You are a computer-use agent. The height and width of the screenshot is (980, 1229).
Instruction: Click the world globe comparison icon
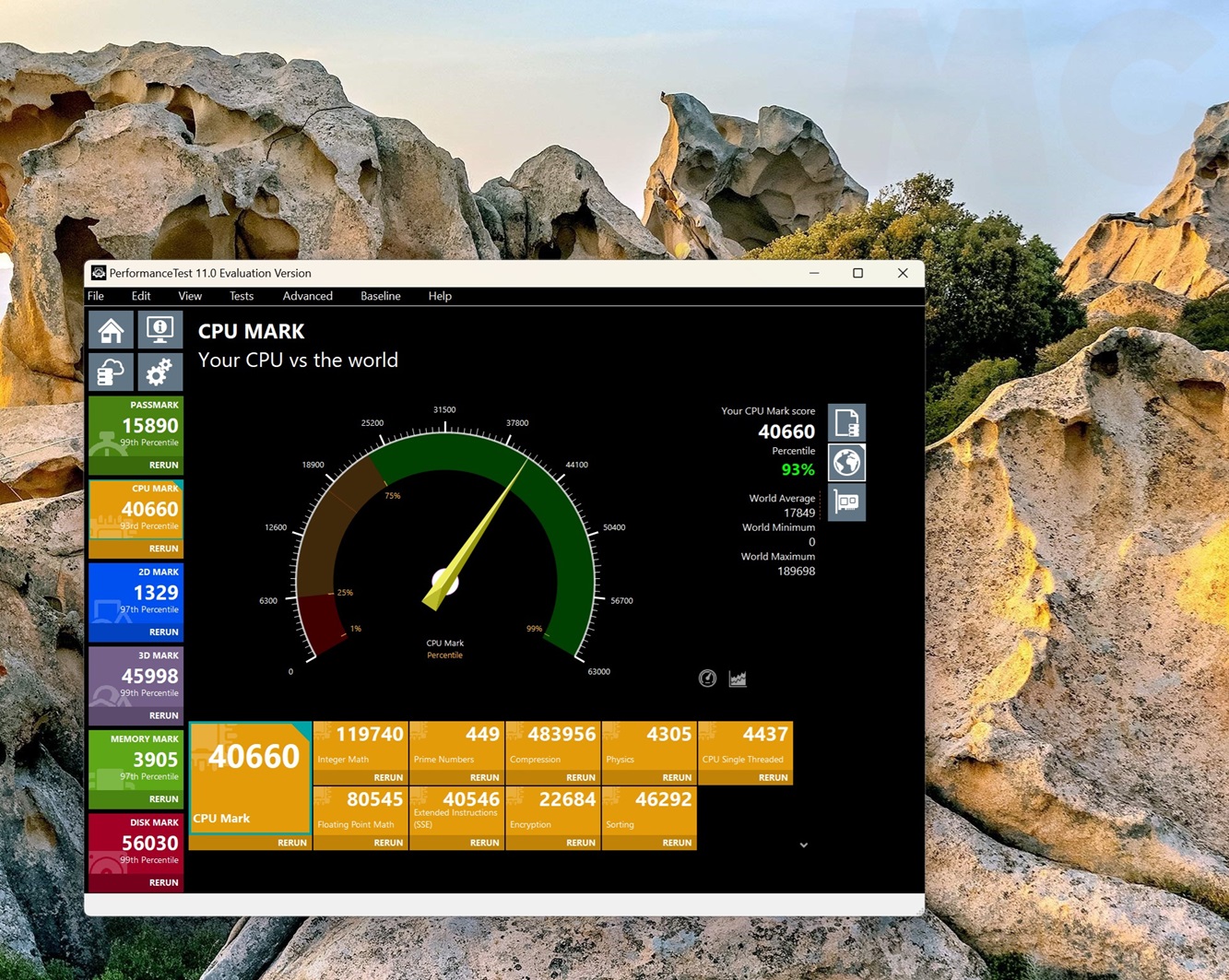click(x=846, y=463)
